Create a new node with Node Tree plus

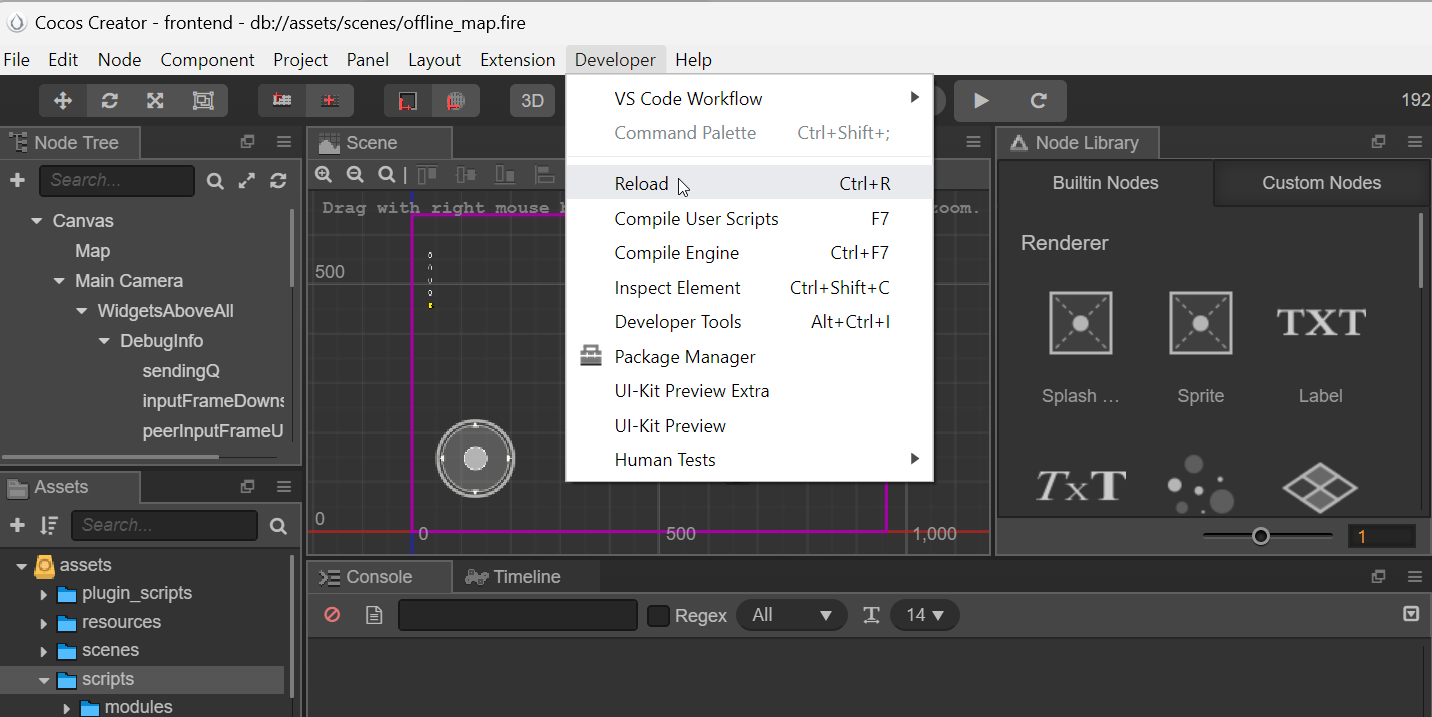click(17, 180)
